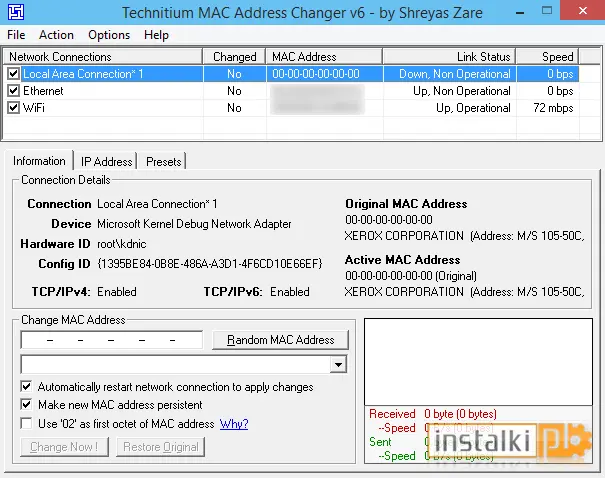Expand the MAC vendor dropdown arrow
The width and height of the screenshot is (605, 478).
(338, 364)
